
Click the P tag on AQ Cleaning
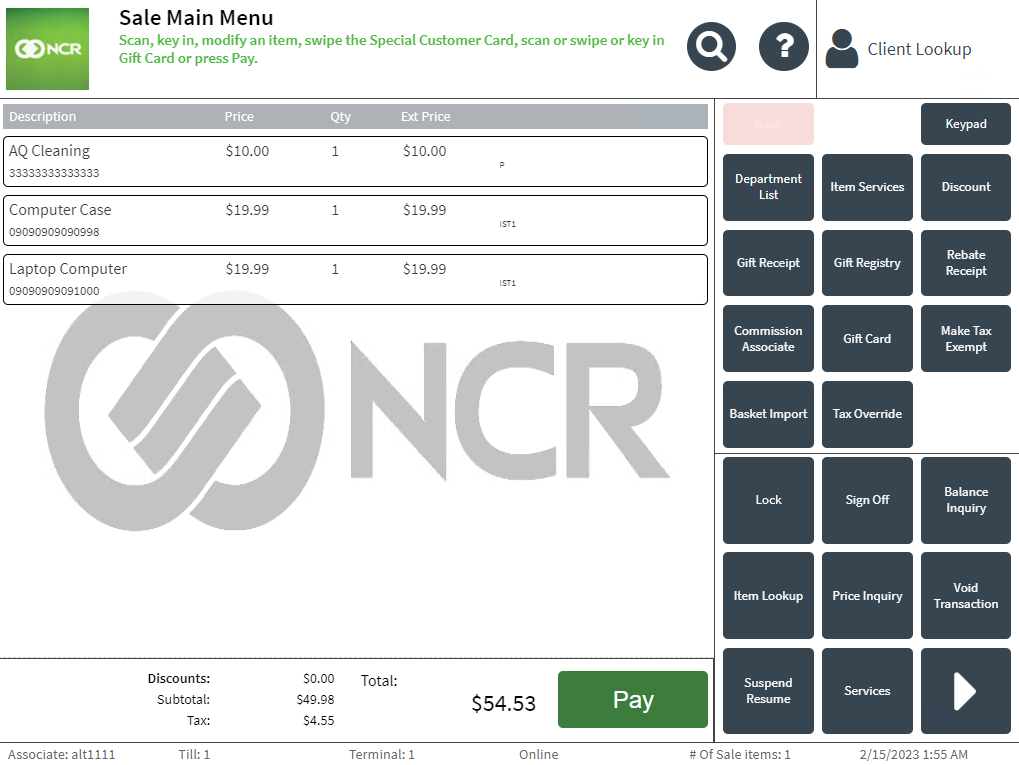pos(502,165)
